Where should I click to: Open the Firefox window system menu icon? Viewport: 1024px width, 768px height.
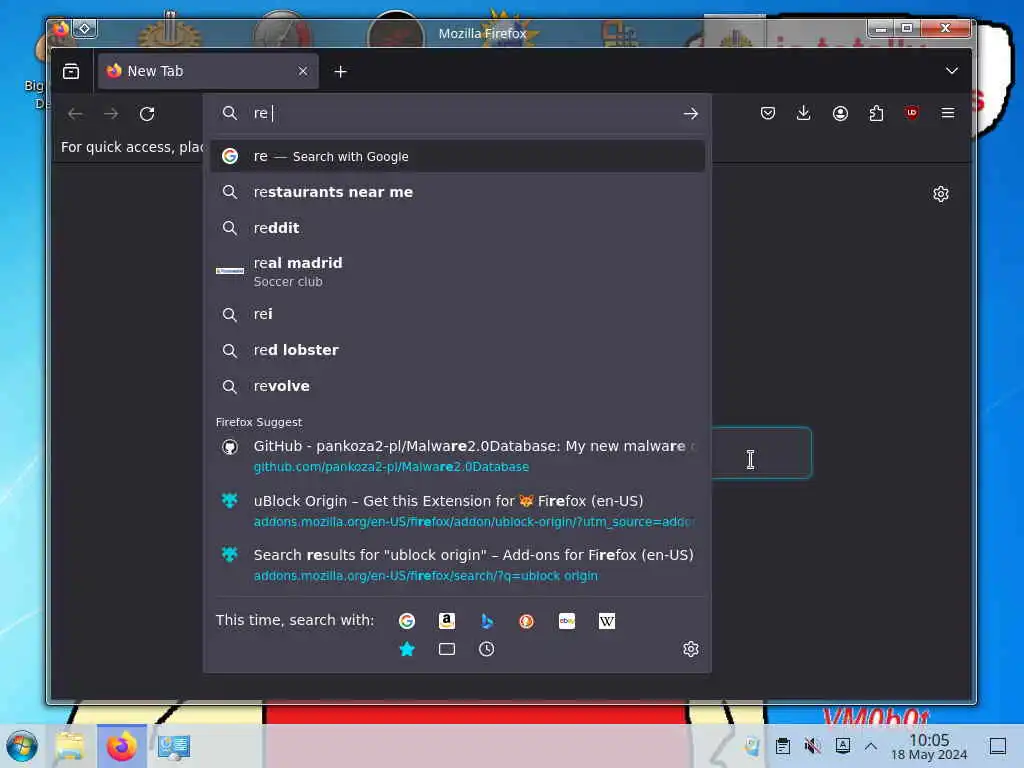point(60,29)
